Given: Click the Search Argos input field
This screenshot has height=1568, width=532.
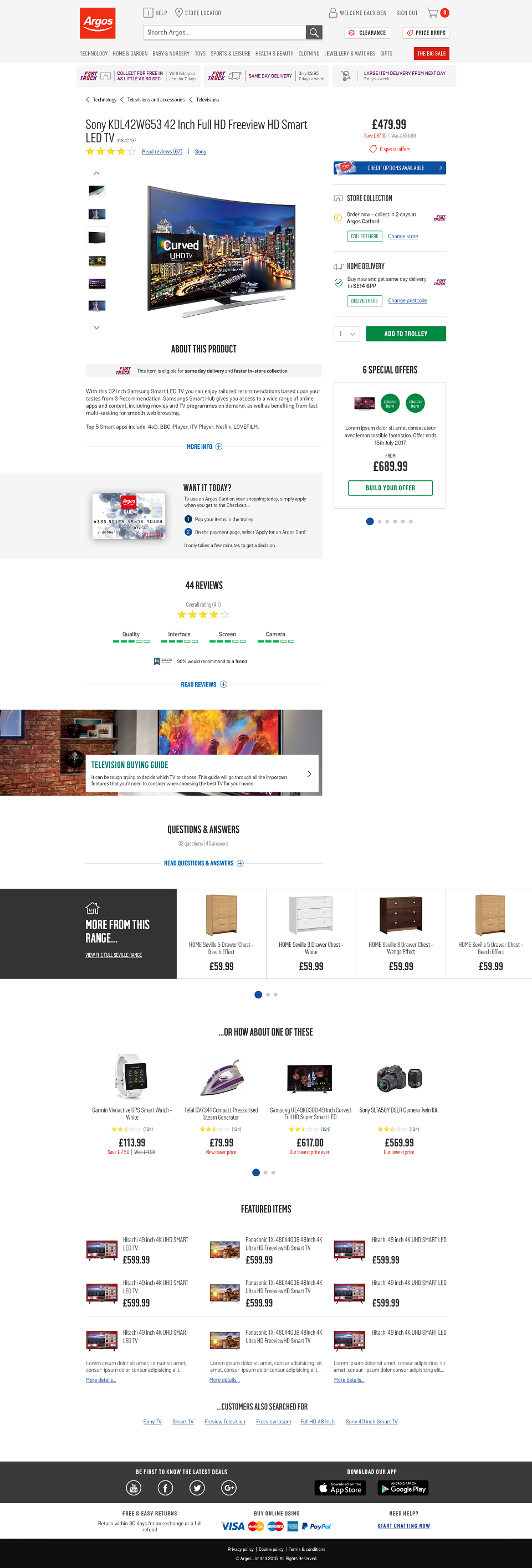Looking at the screenshot, I should (224, 32).
